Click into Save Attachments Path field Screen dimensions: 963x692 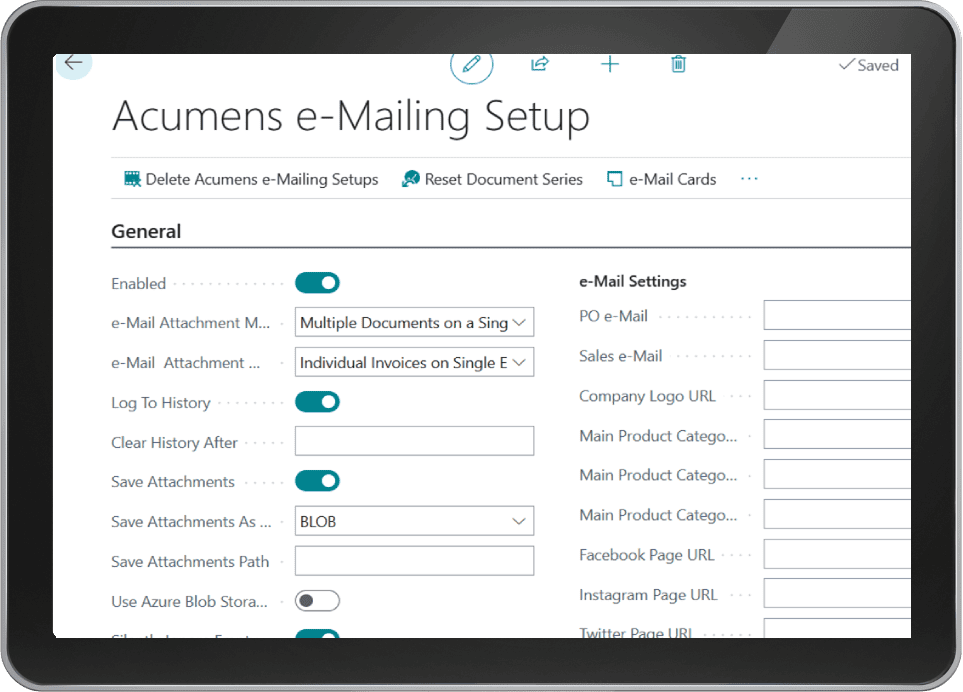click(415, 561)
